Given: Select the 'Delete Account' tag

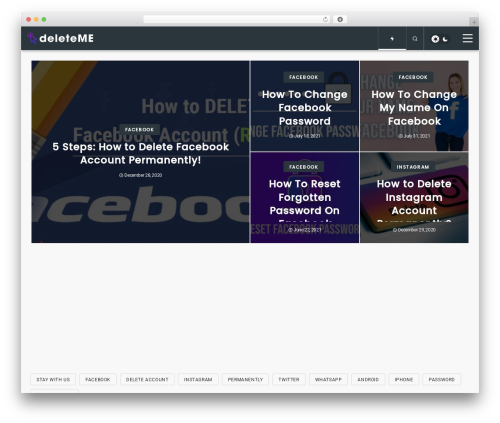Looking at the screenshot, I should tap(147, 379).
